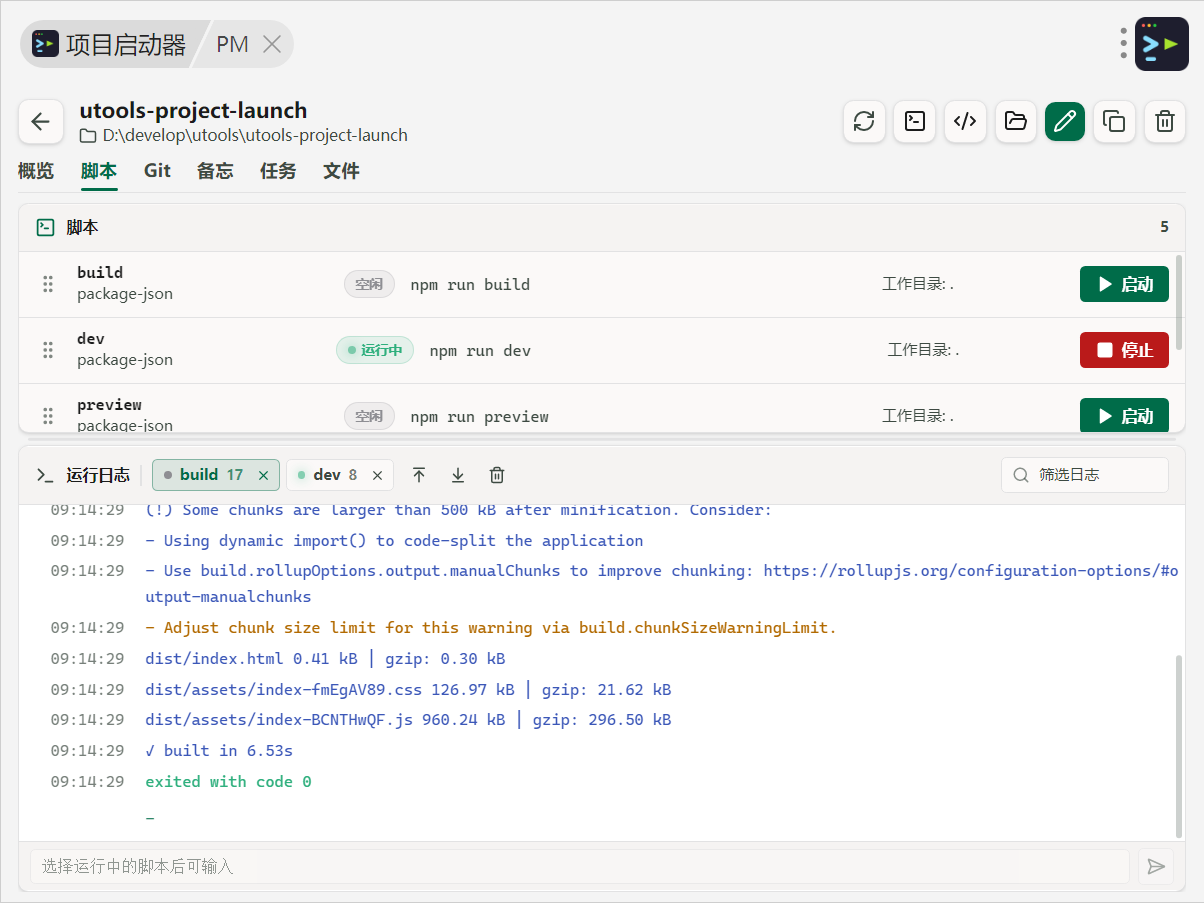The height and width of the screenshot is (903, 1204).
Task: Switch to the 脚本 tab
Action: point(99,171)
